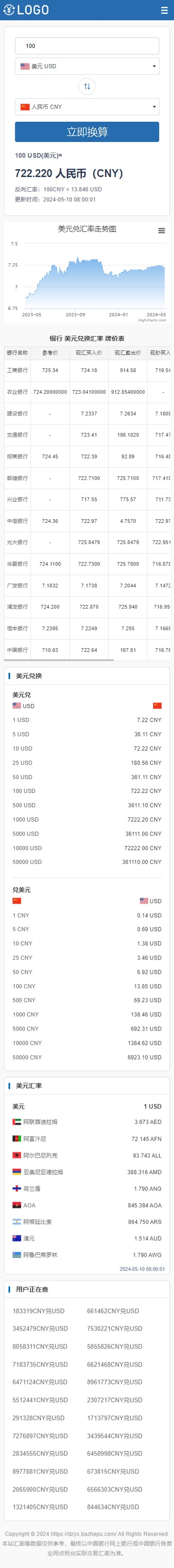
Task: Click the Afghanistan flag beside 阿富汗尼
Action: click(17, 1138)
